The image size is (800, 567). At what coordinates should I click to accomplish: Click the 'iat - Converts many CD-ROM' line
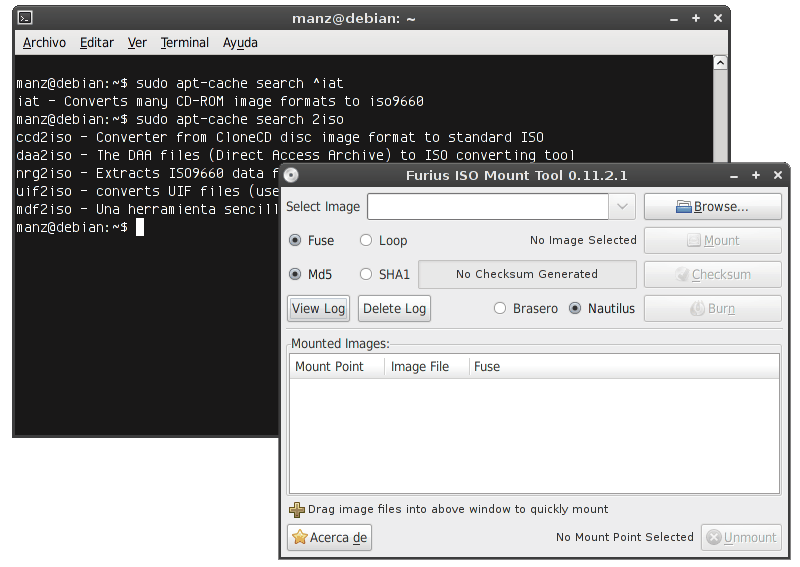[x=220, y=102]
